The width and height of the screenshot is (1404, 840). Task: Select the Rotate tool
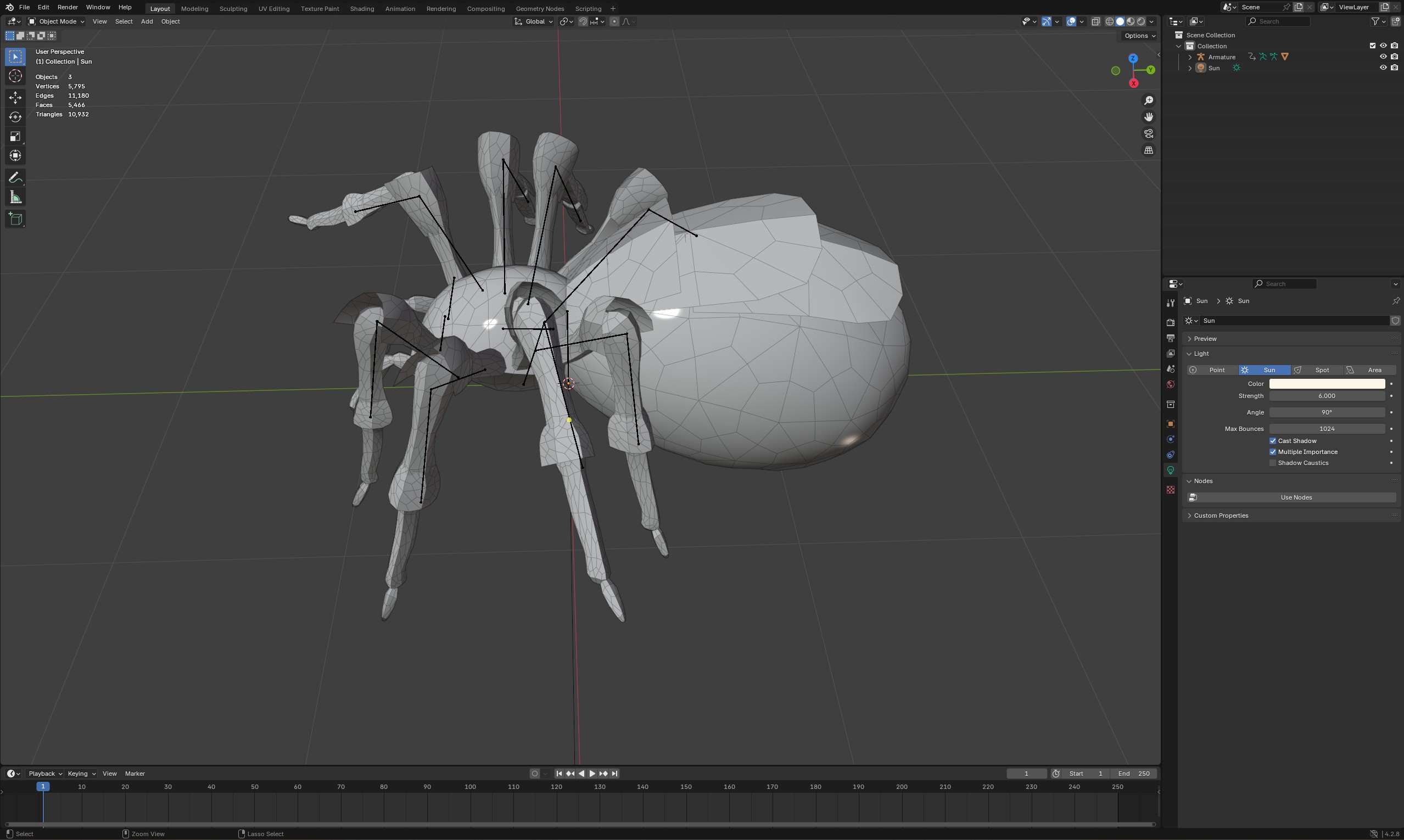coord(15,117)
